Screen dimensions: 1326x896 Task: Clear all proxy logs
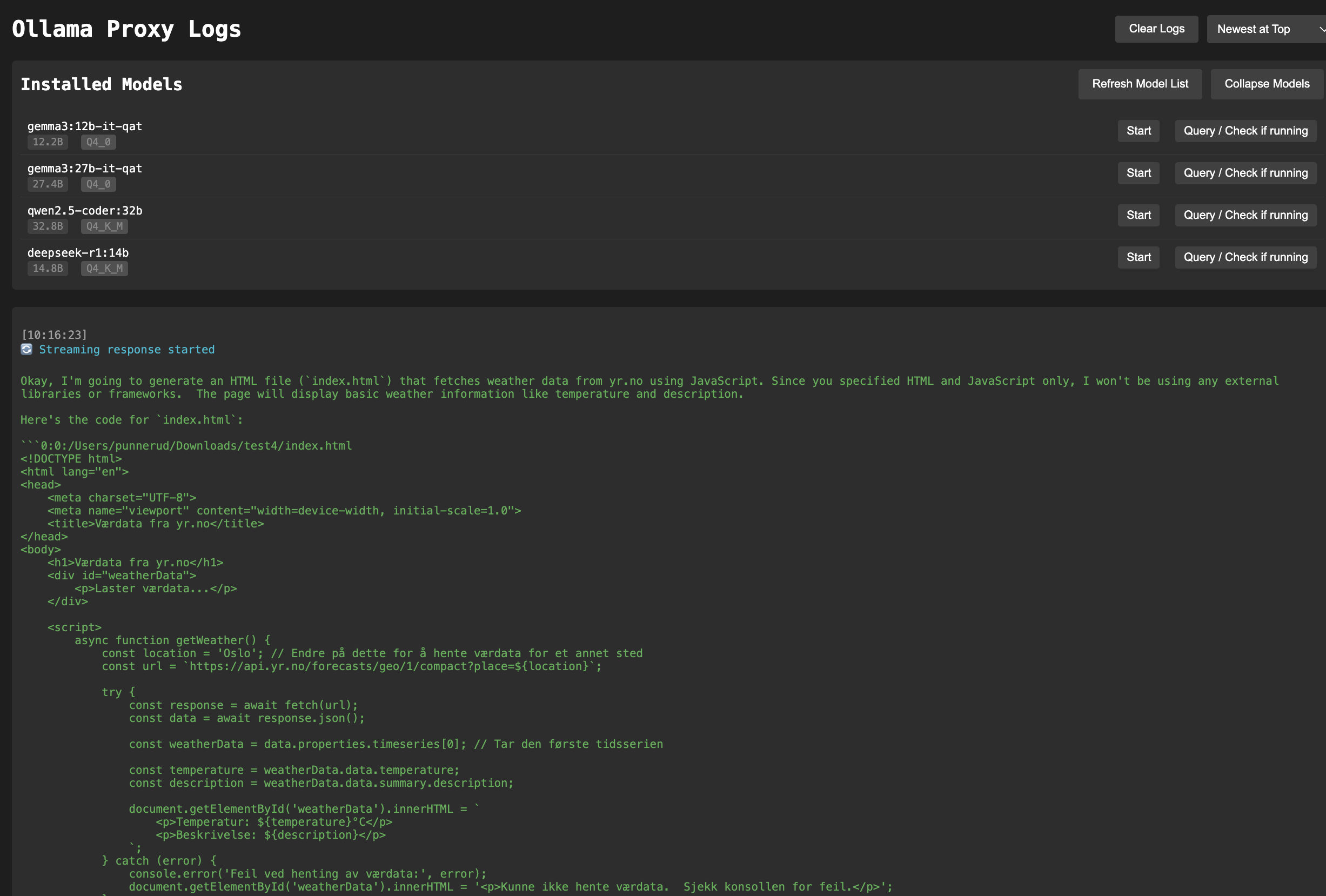[1156, 29]
